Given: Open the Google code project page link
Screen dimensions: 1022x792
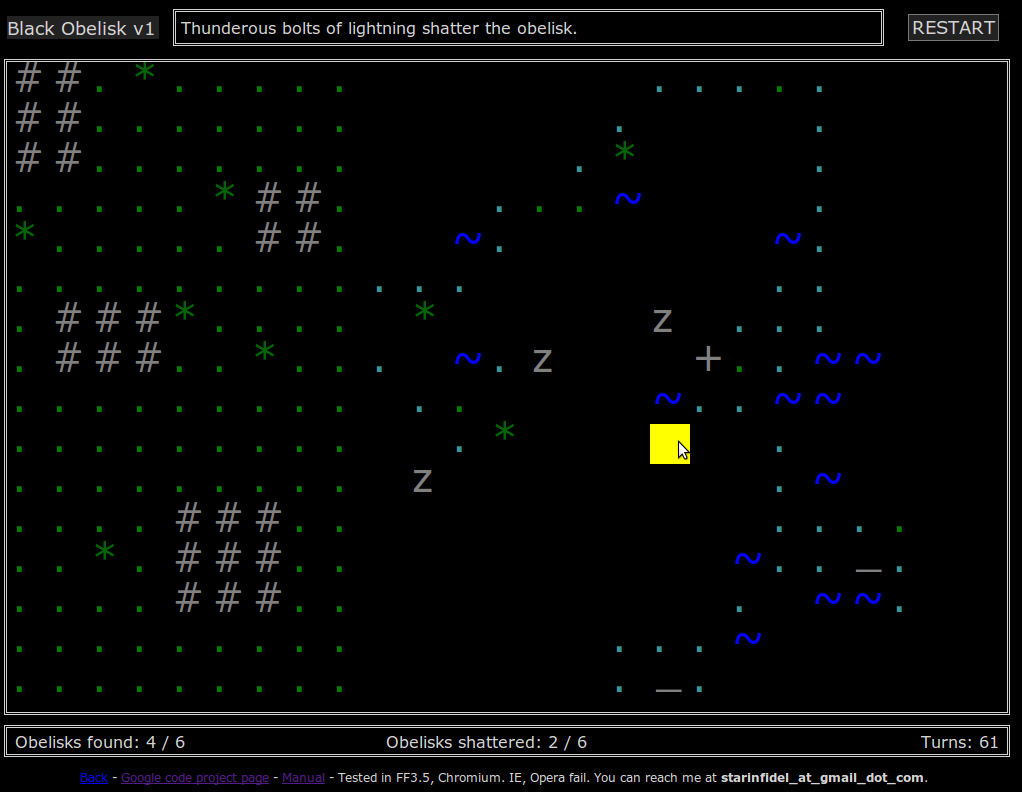Looking at the screenshot, I should tap(194, 777).
